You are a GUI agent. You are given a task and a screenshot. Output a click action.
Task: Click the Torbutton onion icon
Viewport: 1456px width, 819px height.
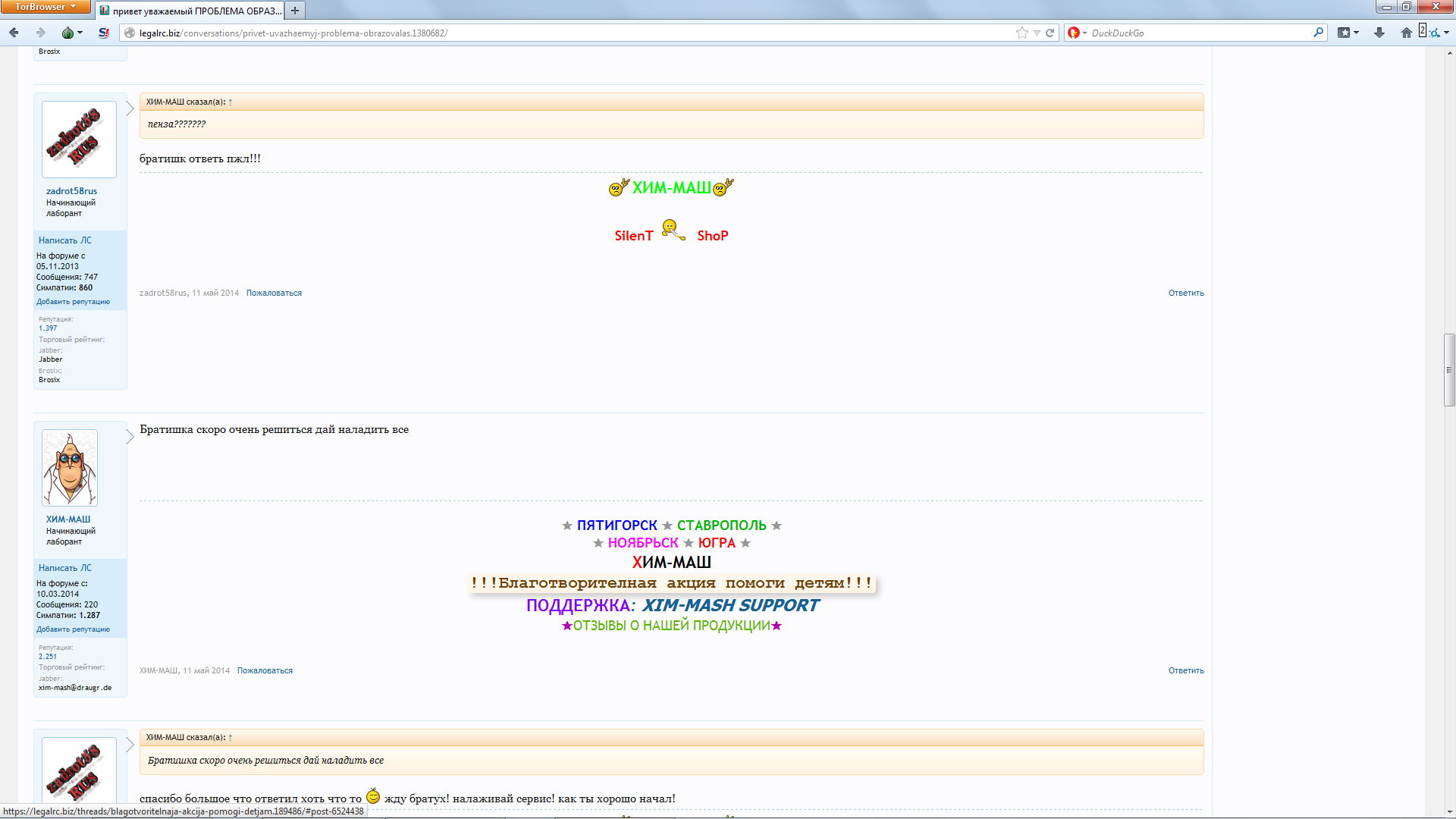(x=67, y=33)
